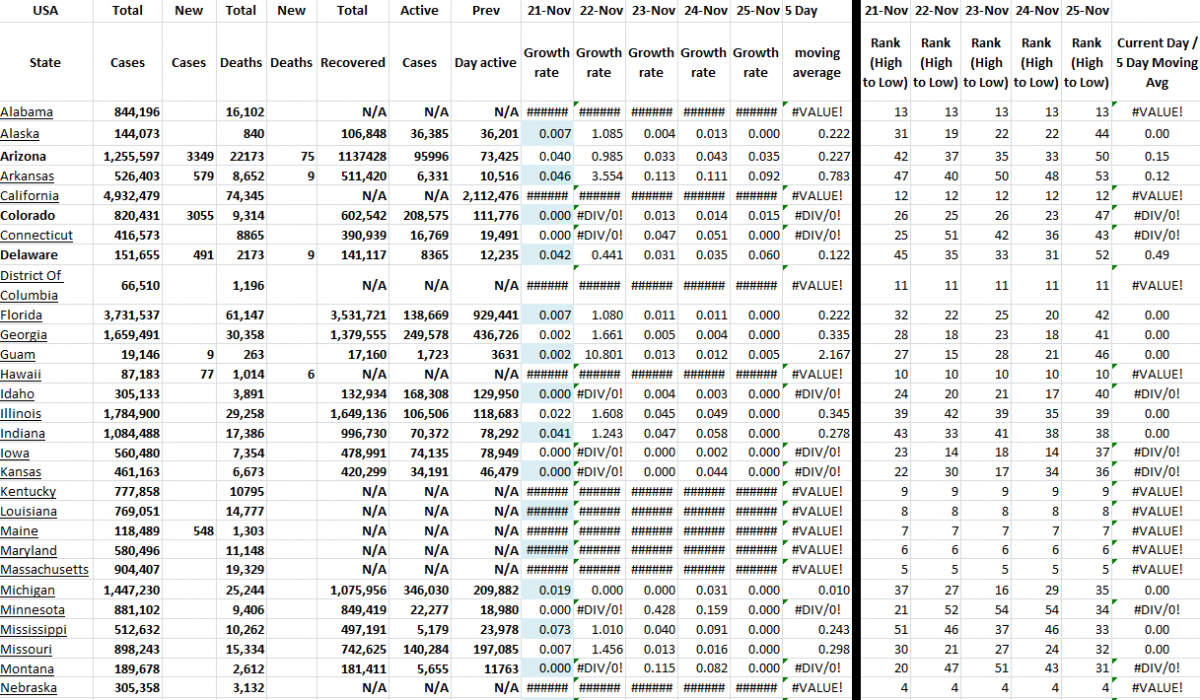Follow the District Of Columbia hyperlink
The height and width of the screenshot is (700, 1200).
click(32, 284)
